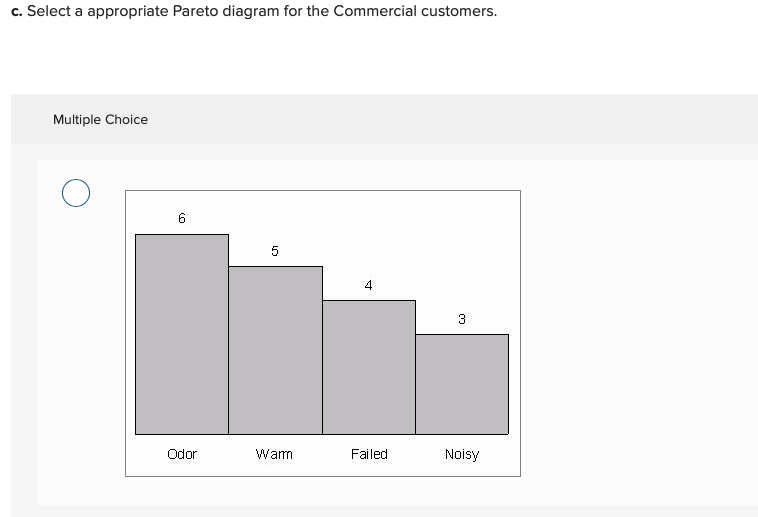The width and height of the screenshot is (758, 517).
Task: Click the gray Odor bar in chart
Action: (182, 334)
